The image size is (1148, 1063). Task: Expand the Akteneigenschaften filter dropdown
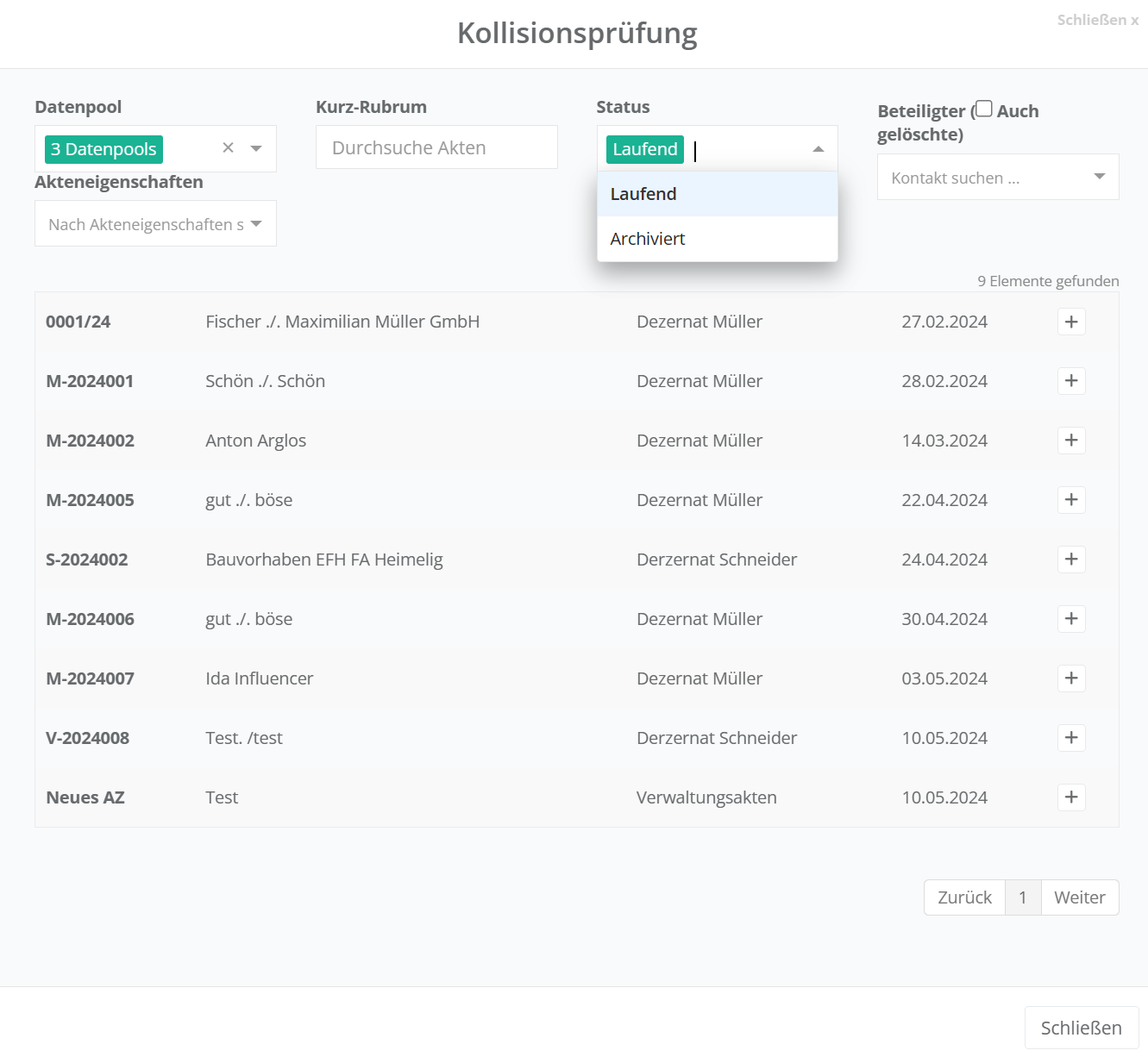[256, 223]
